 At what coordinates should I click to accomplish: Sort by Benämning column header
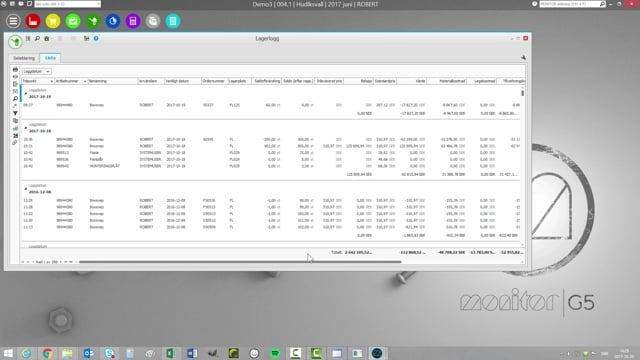pyautogui.click(x=113, y=81)
